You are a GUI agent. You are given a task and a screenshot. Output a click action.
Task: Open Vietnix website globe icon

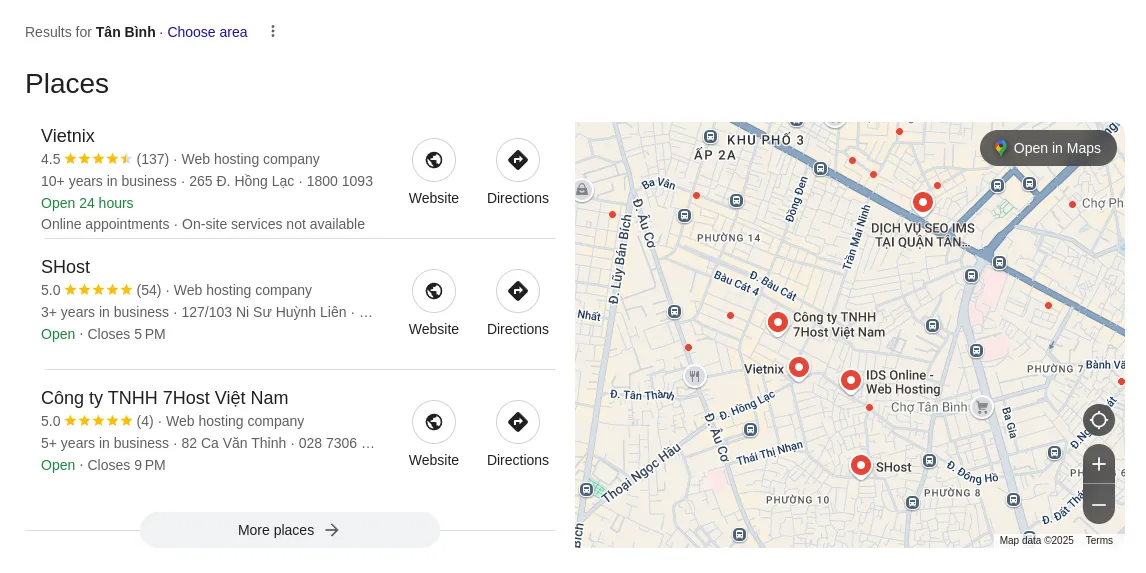click(x=433, y=160)
